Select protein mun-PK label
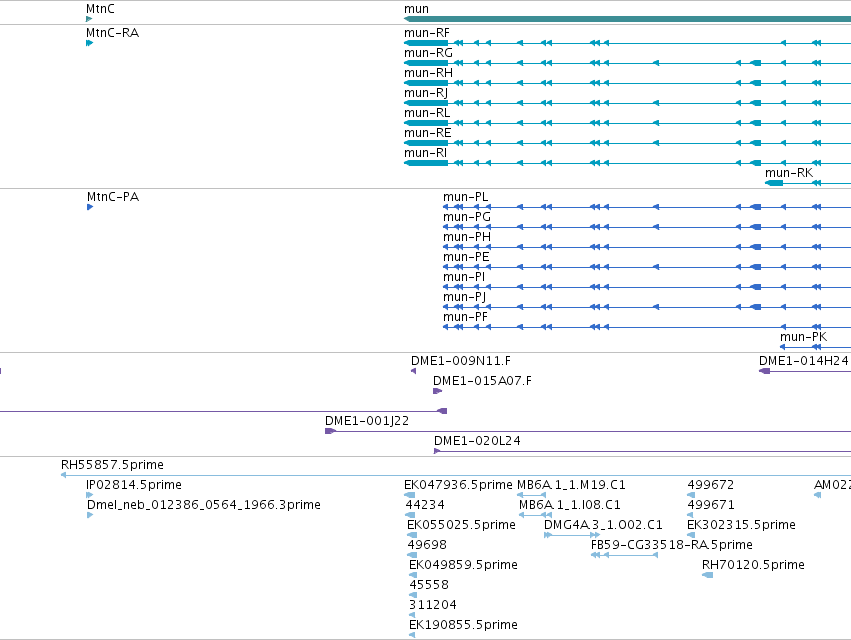Screen dimensions: 851x640 [x=804, y=337]
